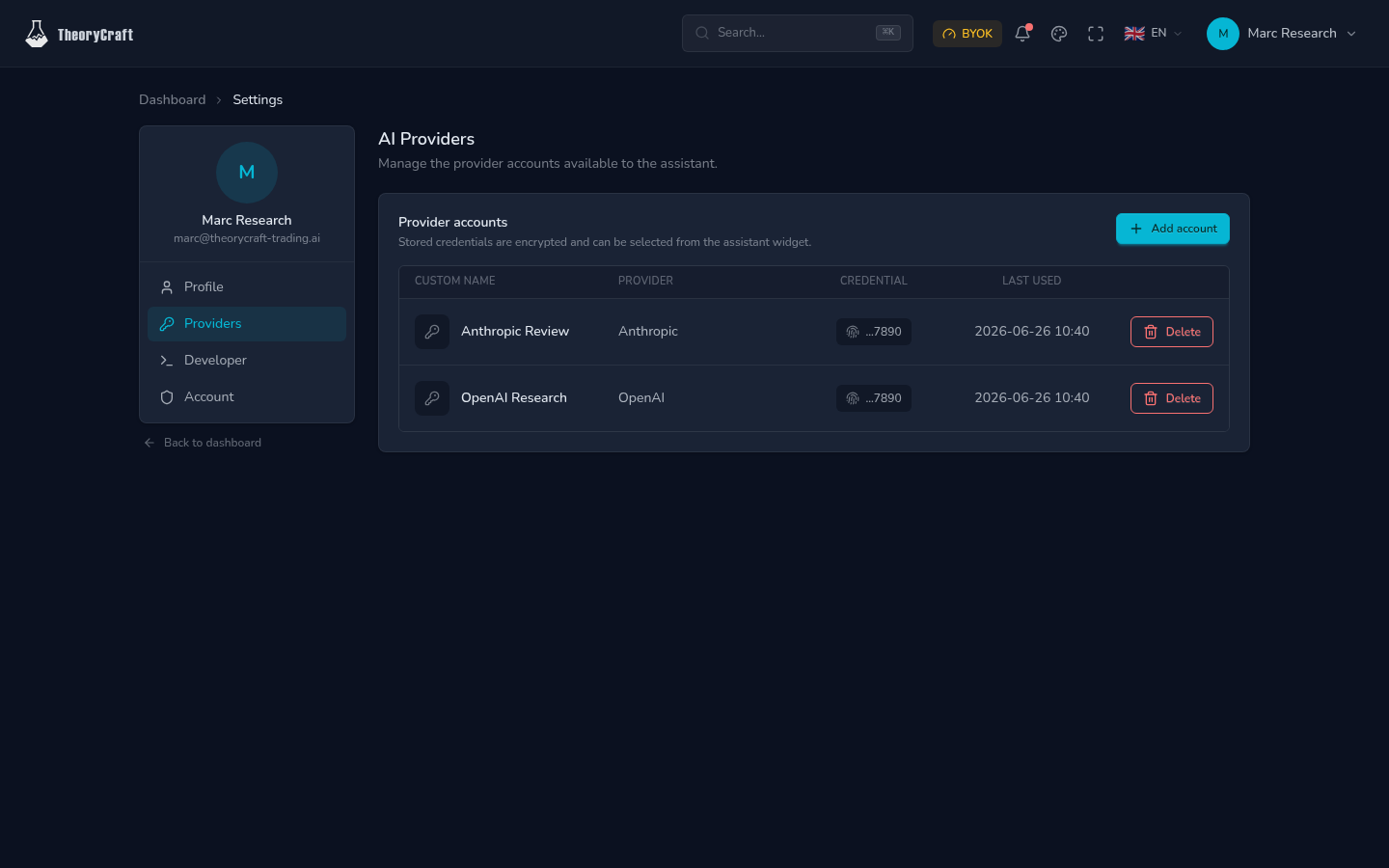This screenshot has height=868, width=1389.
Task: Click the M avatar in the header
Action: pyautogui.click(x=1223, y=34)
